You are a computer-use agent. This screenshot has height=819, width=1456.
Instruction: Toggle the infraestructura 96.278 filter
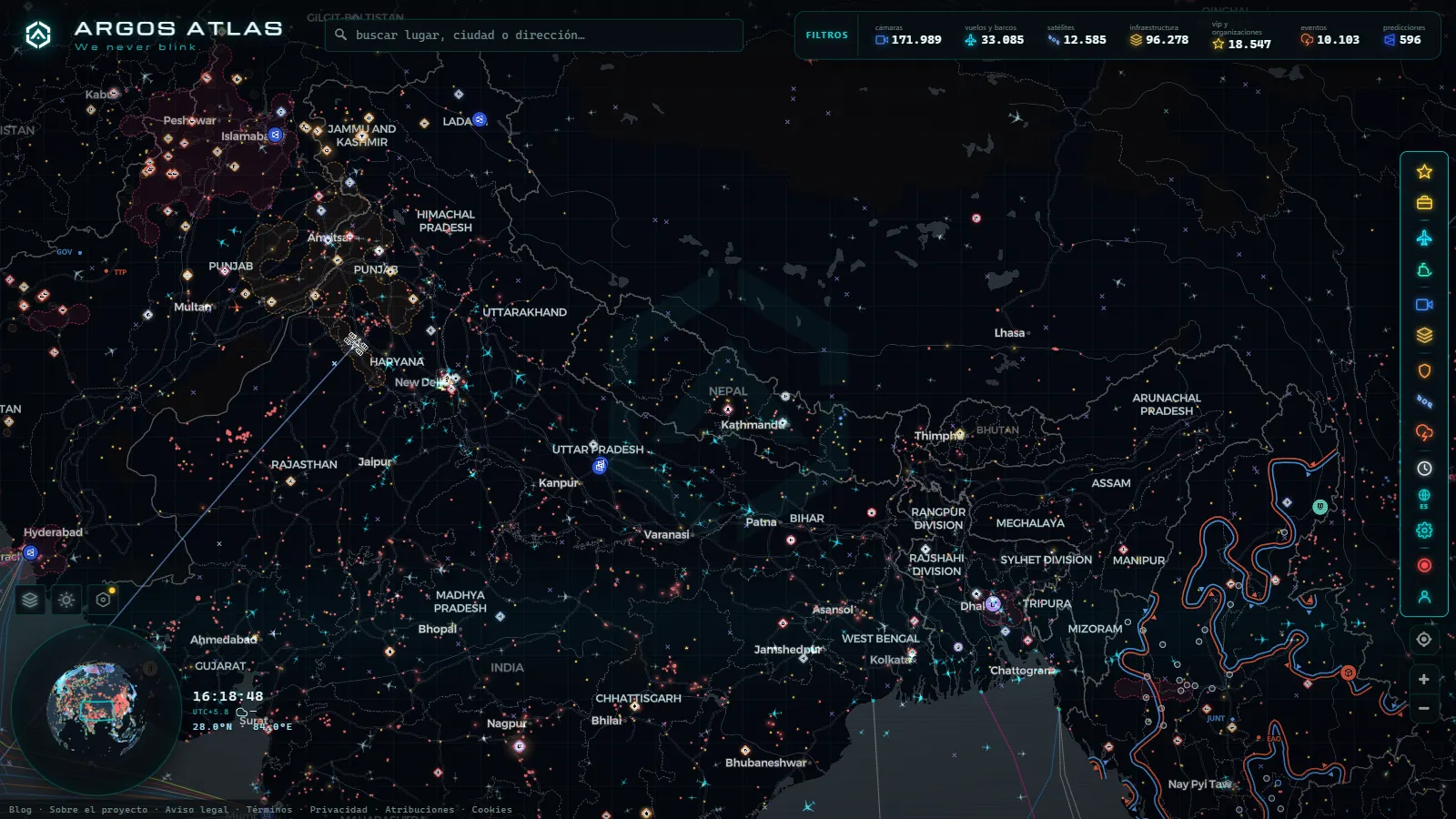coord(1159,35)
